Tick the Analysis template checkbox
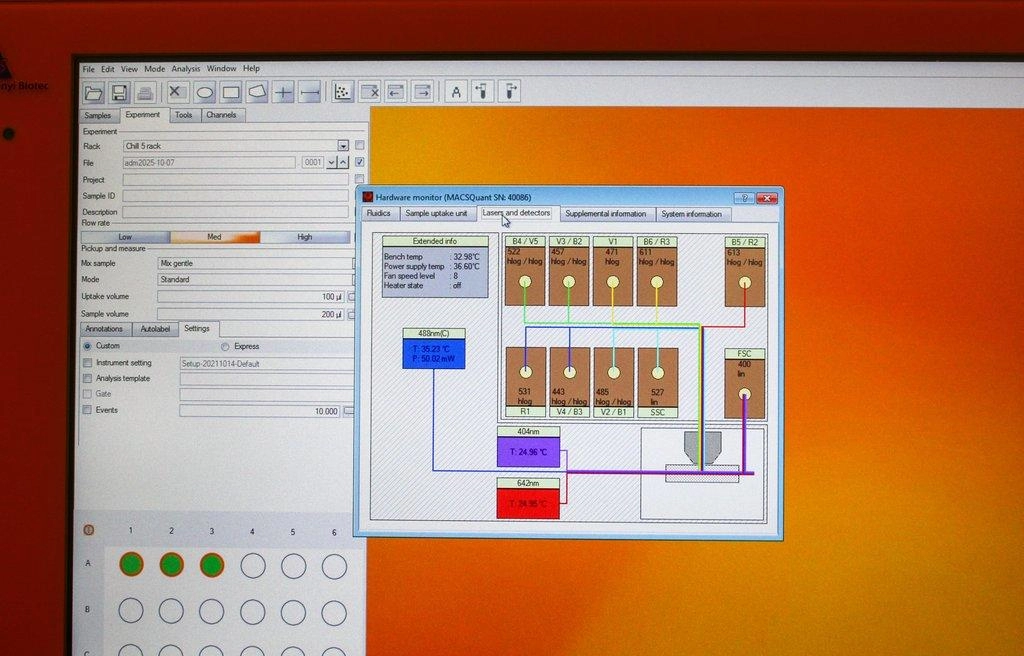This screenshot has height=656, width=1024. (x=88, y=379)
